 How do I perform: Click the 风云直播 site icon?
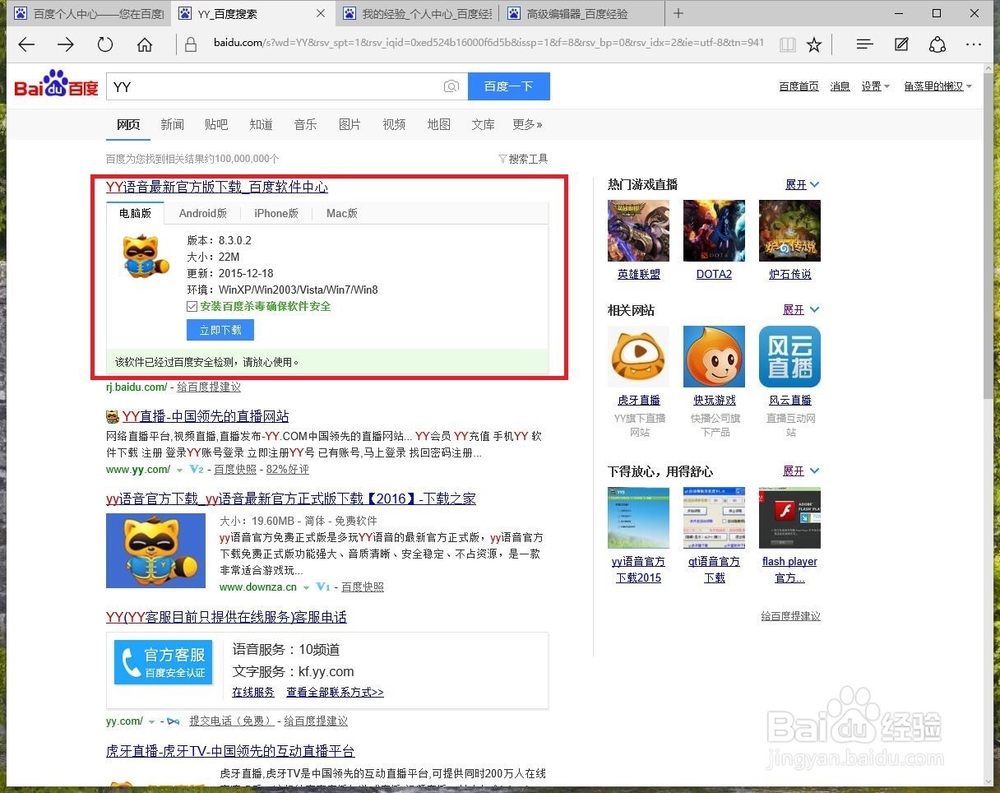click(x=790, y=356)
